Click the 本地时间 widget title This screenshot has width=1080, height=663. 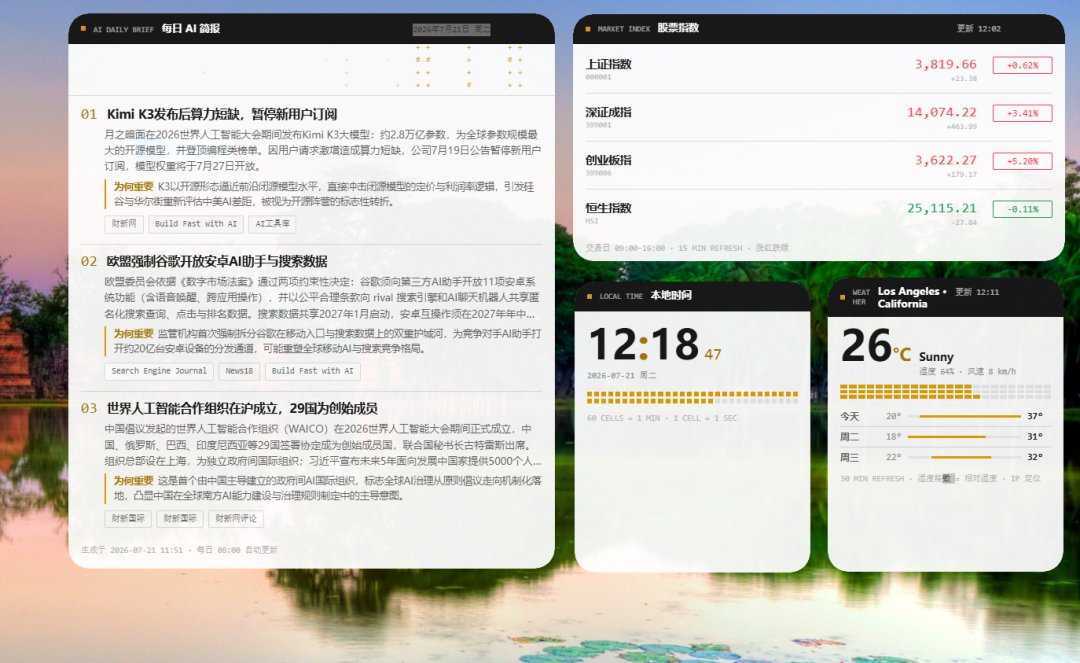click(x=671, y=295)
